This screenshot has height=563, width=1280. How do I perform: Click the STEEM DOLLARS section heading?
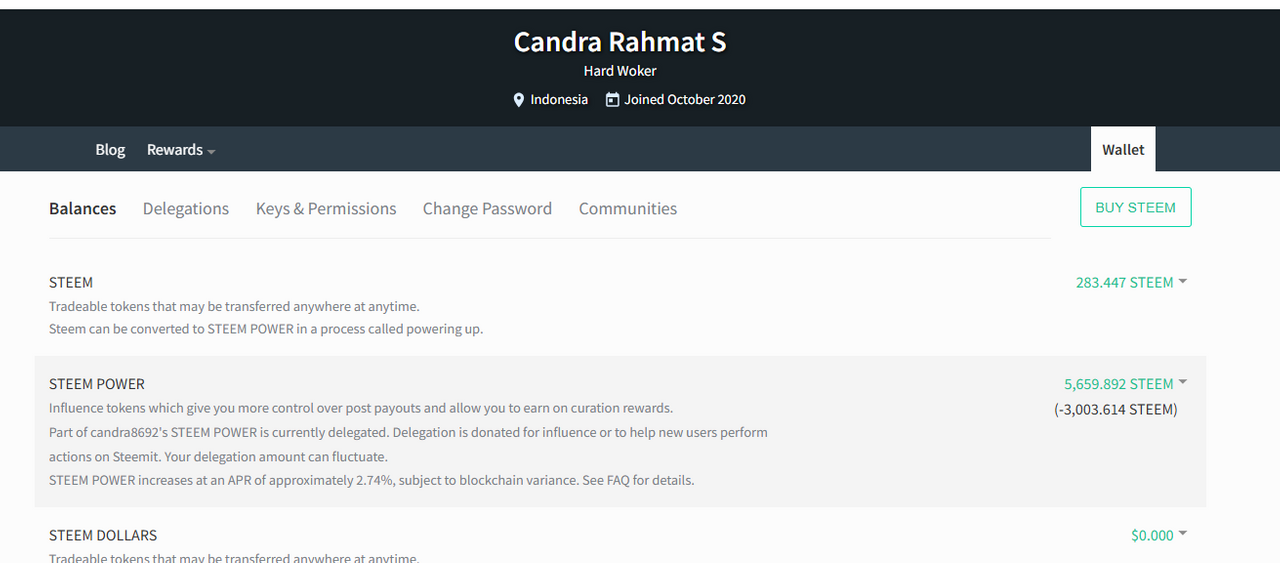(103, 535)
